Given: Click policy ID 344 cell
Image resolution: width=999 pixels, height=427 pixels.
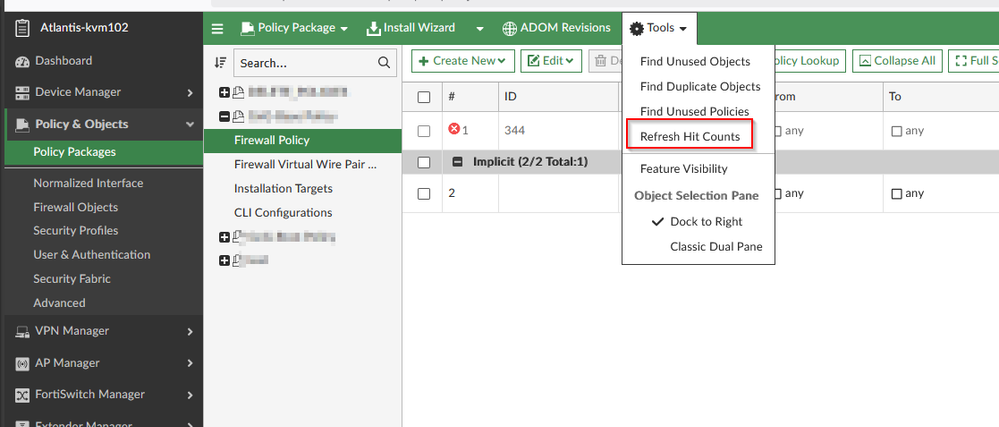Looking at the screenshot, I should coord(515,131).
